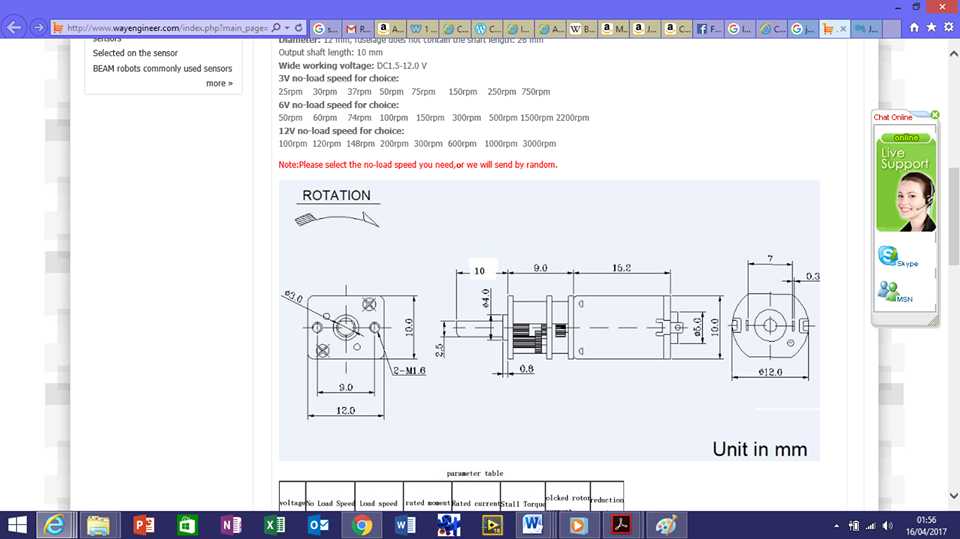Click the search magnifier in address bar

coord(276,28)
